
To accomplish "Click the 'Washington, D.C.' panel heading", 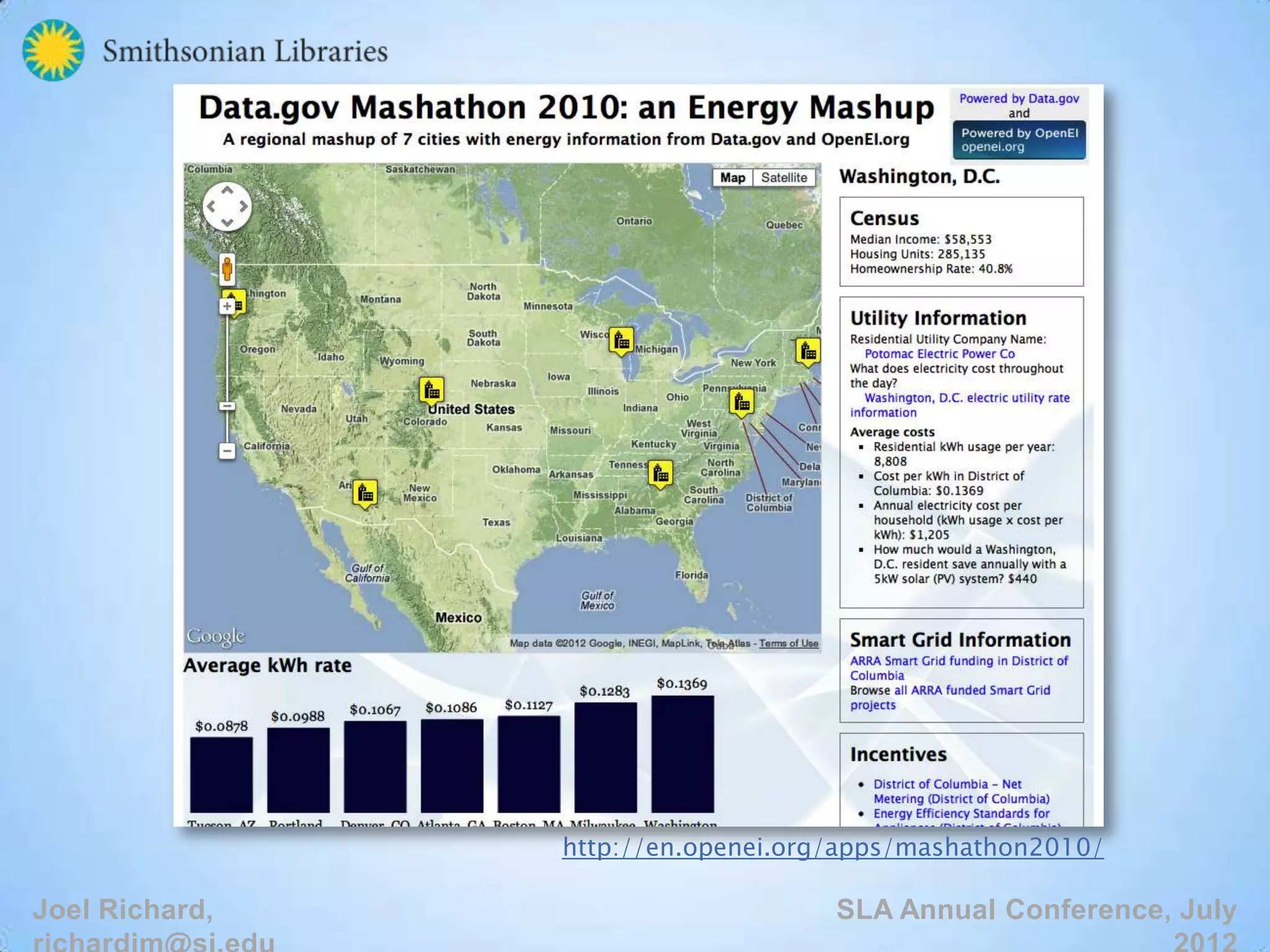I will (x=919, y=177).
